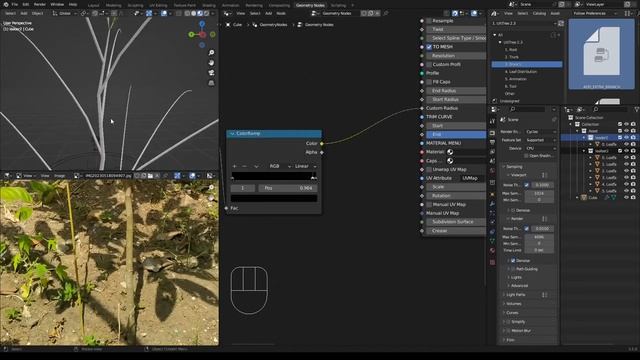This screenshot has width=640, height=360.
Task: Open the Device CPU dropdown
Action: pos(540,148)
